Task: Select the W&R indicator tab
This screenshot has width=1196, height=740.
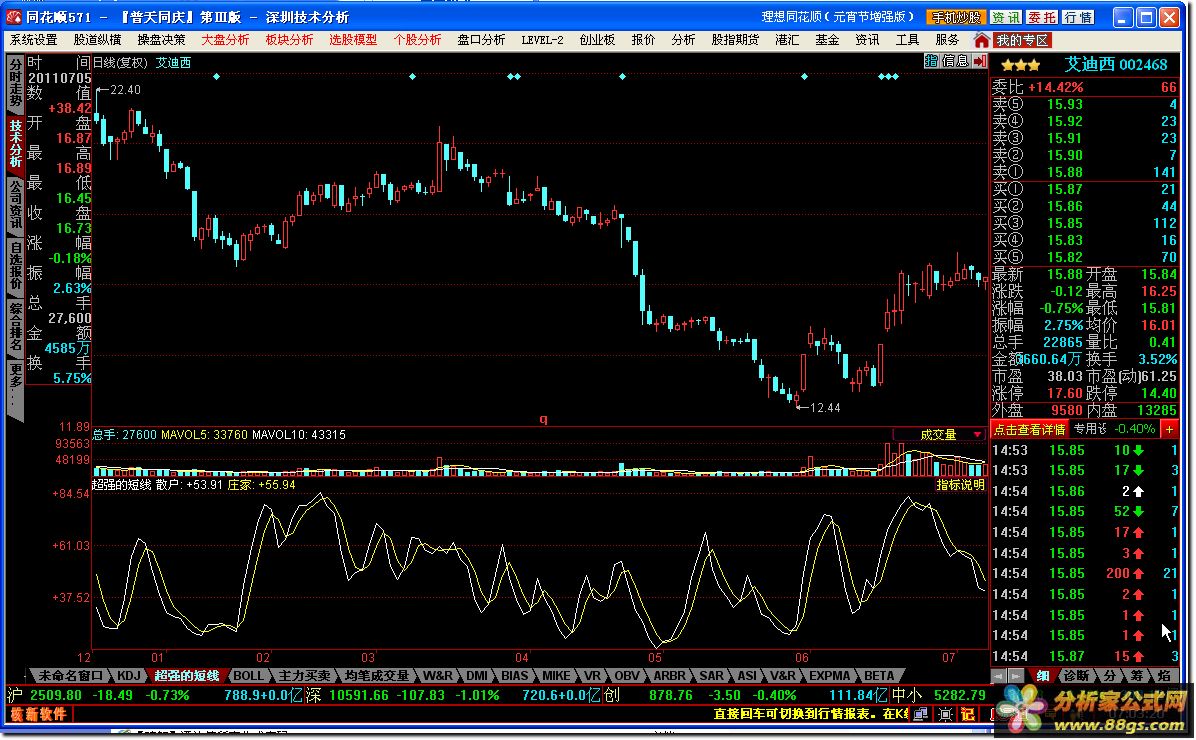Action: coord(438,676)
